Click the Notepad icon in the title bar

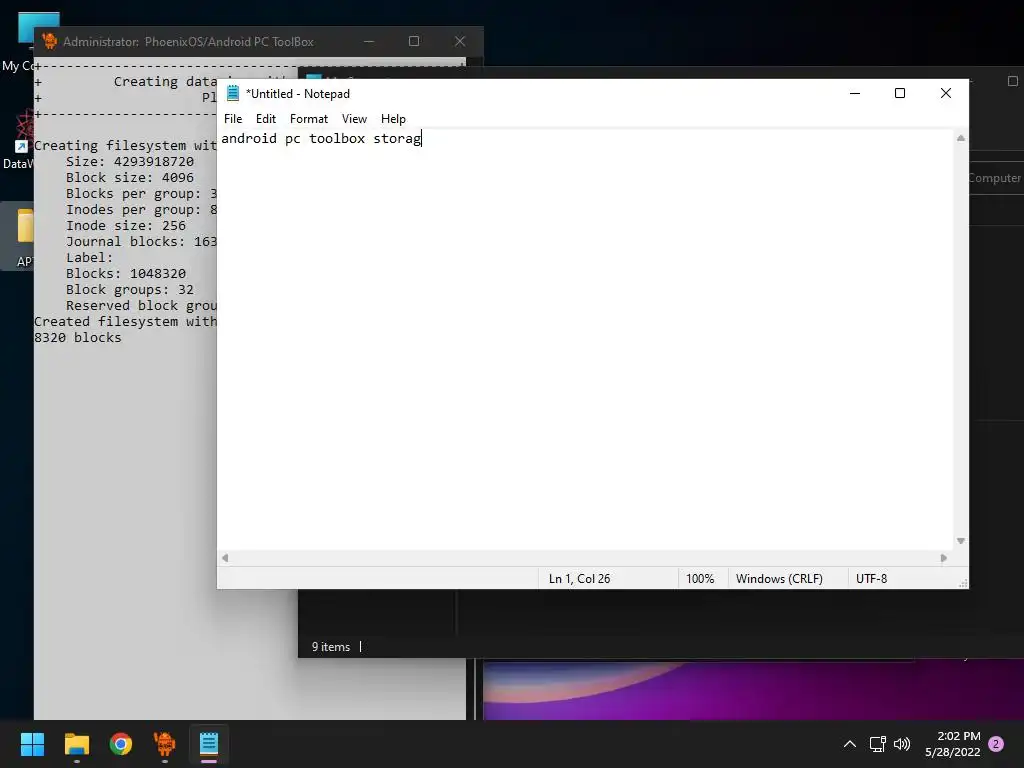[x=232, y=93]
